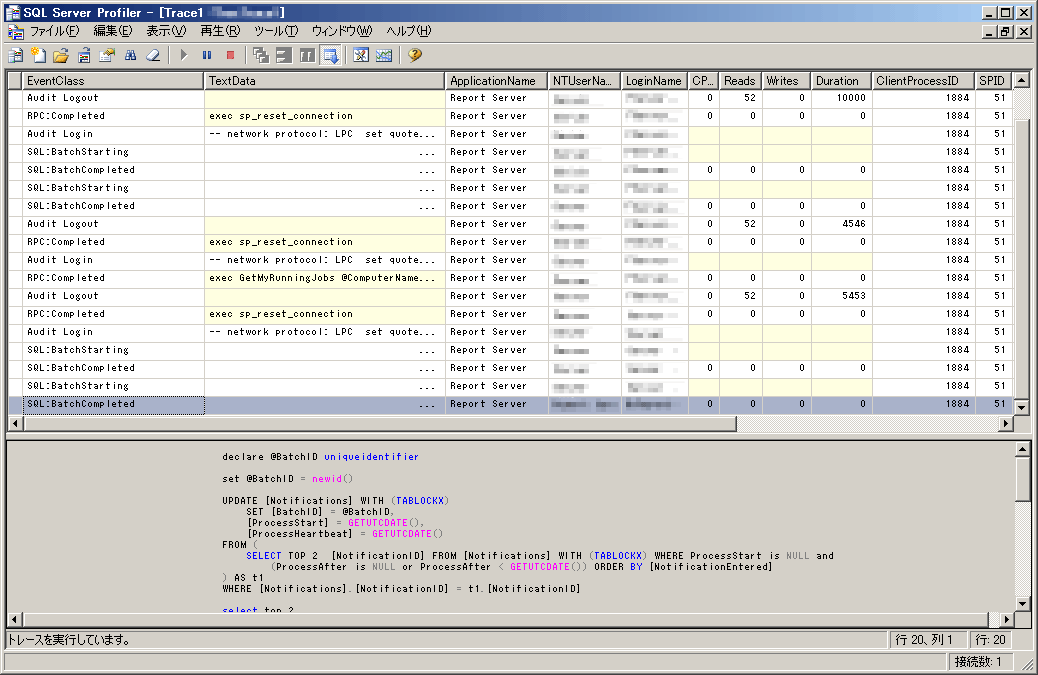Click the grid horizontal scrollbar thumb
This screenshot has height=675, width=1038.
tap(380, 423)
